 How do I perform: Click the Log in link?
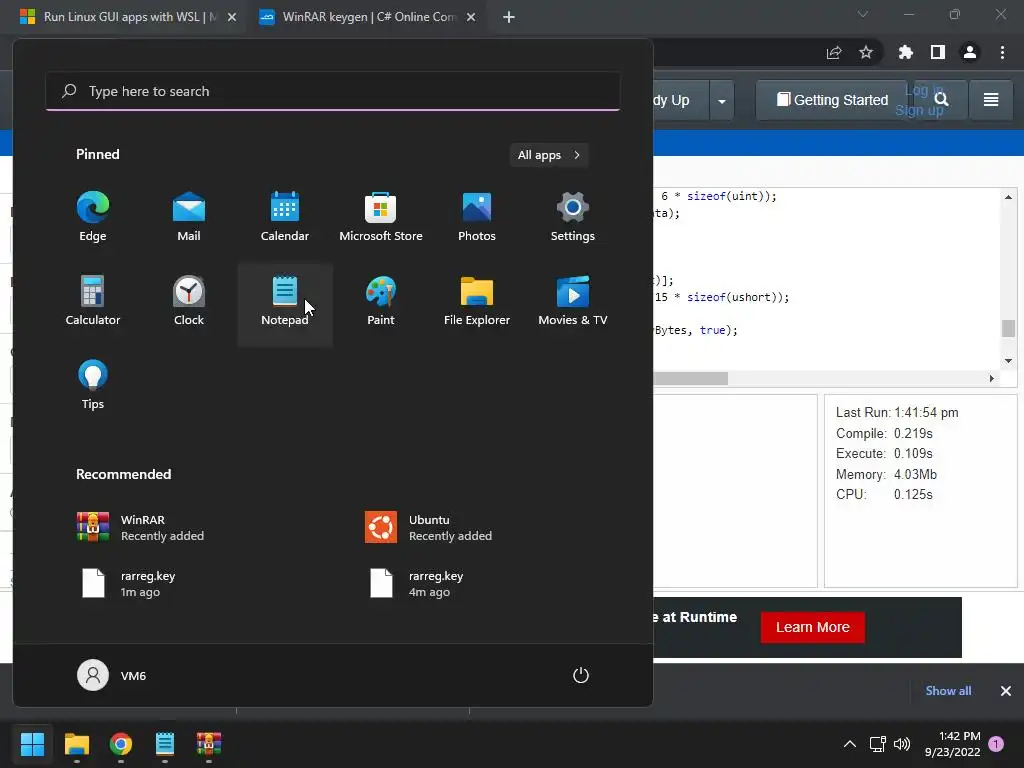(923, 91)
